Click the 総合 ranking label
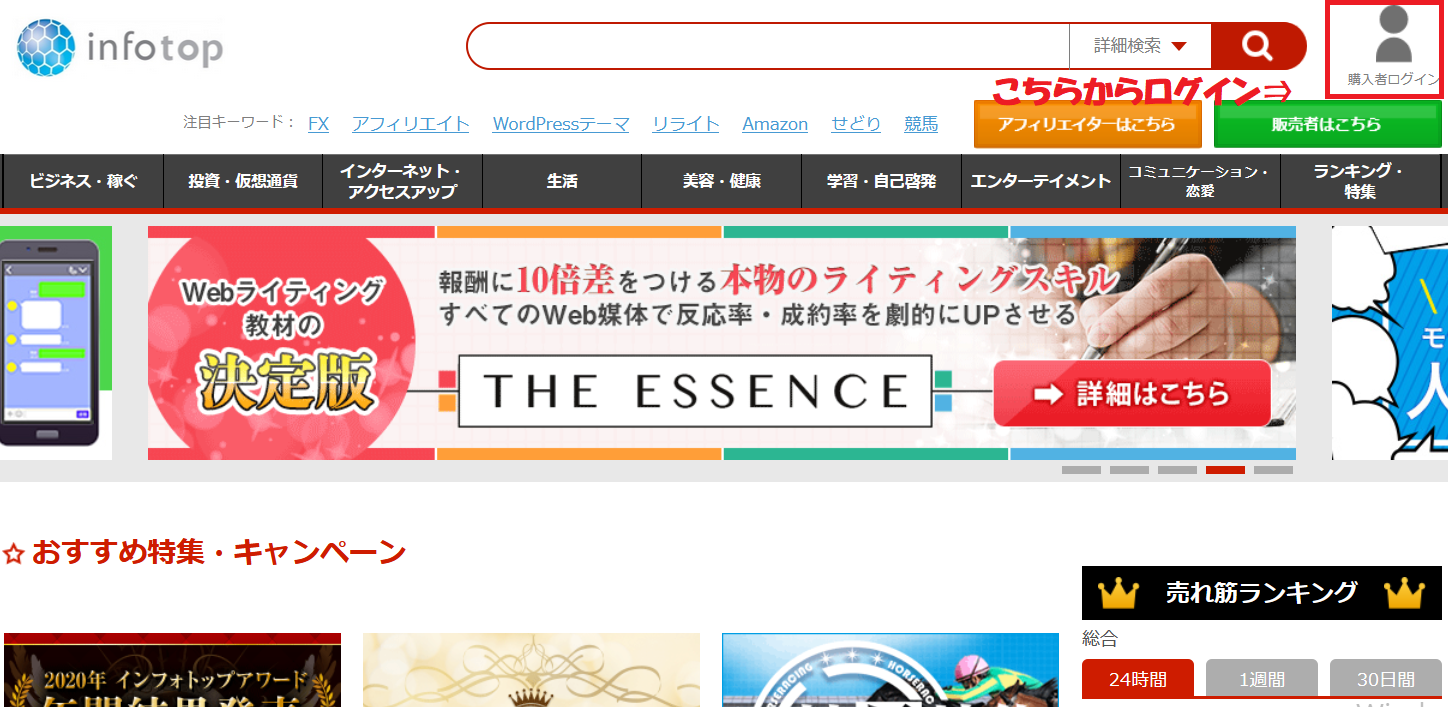Image resolution: width=1448 pixels, height=707 pixels. [x=1100, y=638]
